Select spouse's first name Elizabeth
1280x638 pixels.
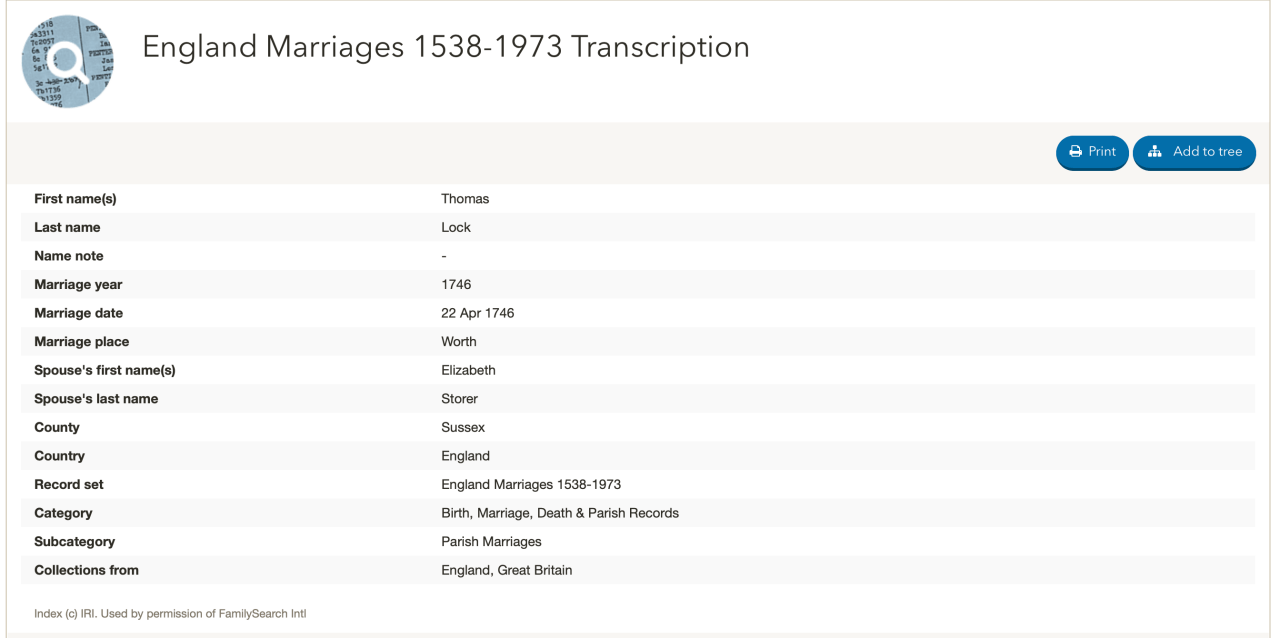[468, 370]
